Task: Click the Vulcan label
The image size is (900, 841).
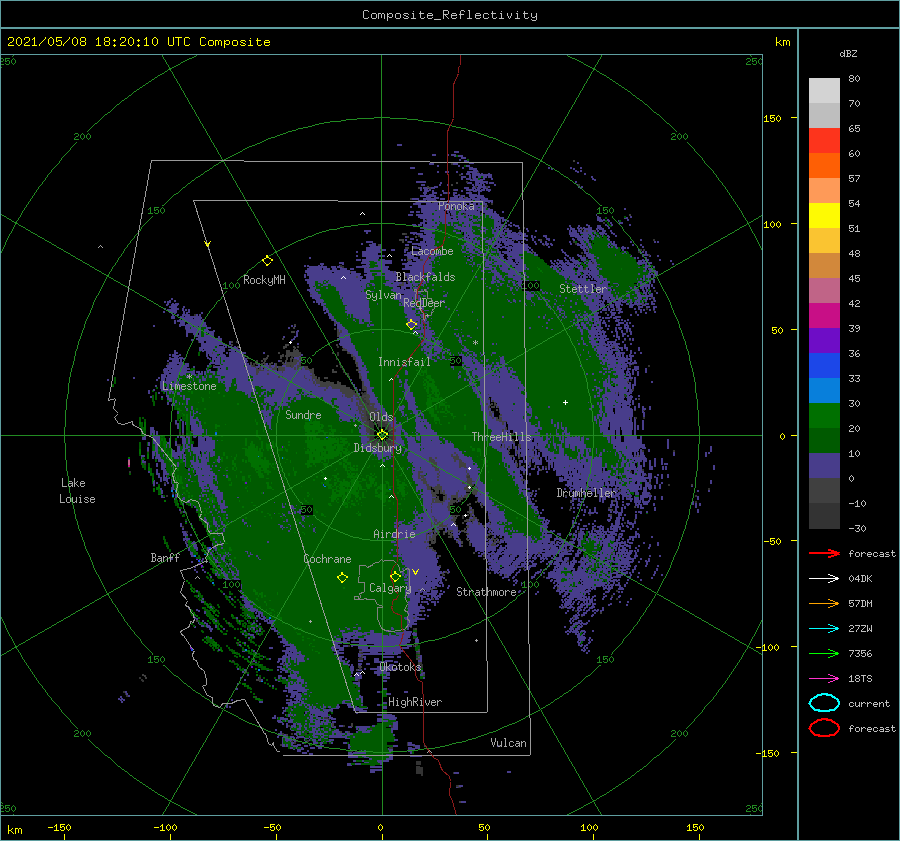Action: point(509,743)
